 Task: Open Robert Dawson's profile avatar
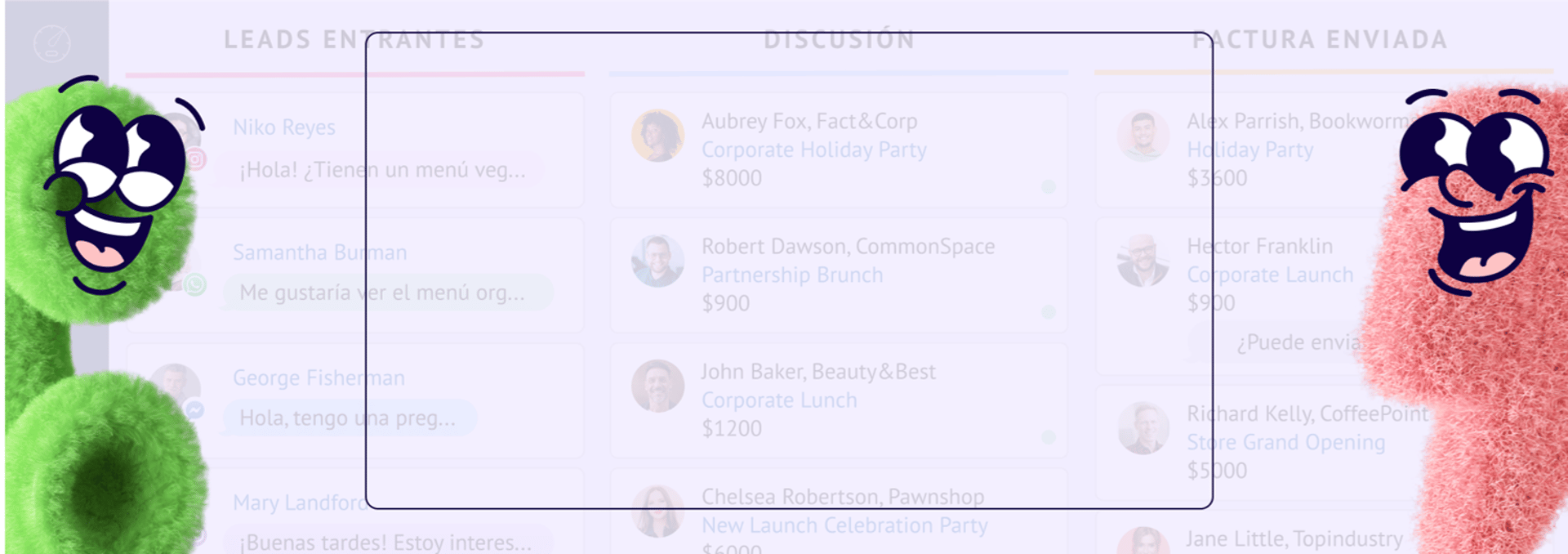tap(657, 261)
